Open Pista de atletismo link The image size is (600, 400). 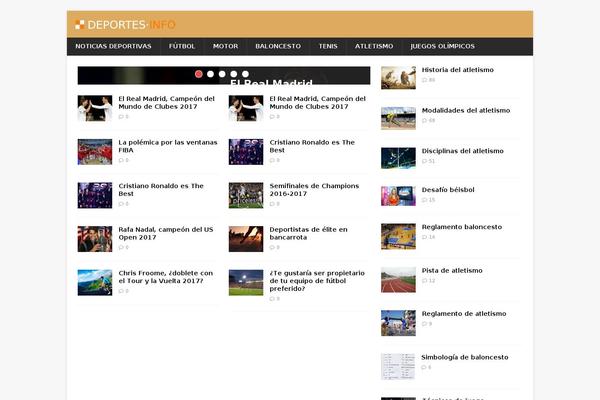[452, 271]
